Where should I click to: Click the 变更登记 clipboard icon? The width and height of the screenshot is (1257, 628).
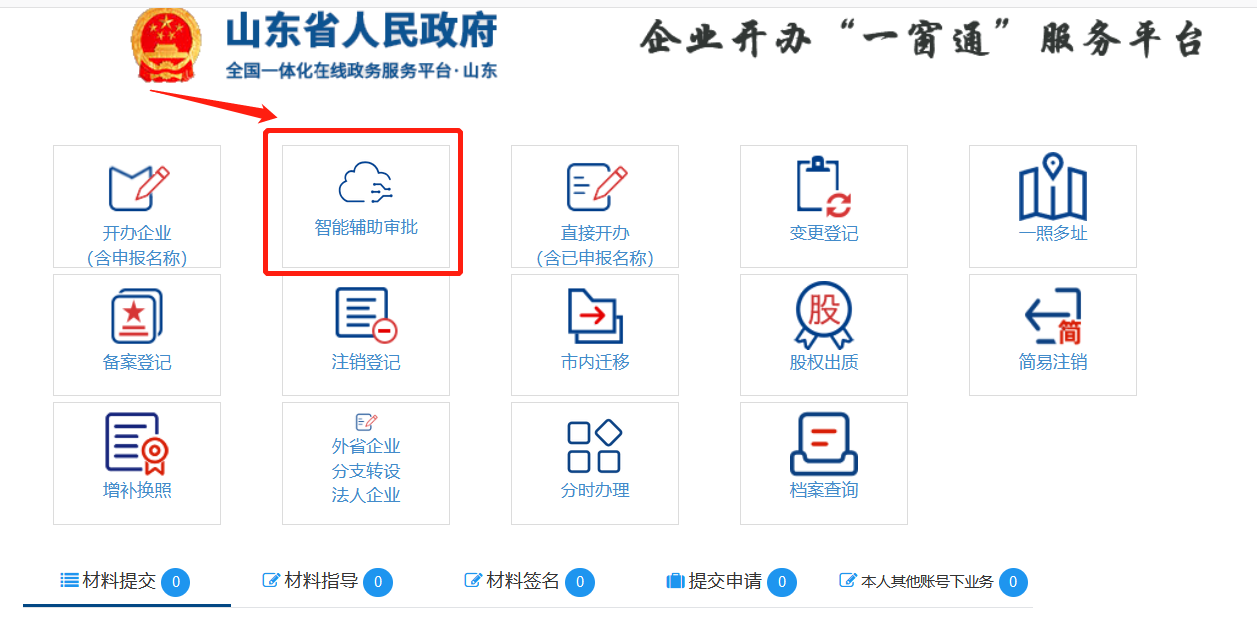(824, 188)
